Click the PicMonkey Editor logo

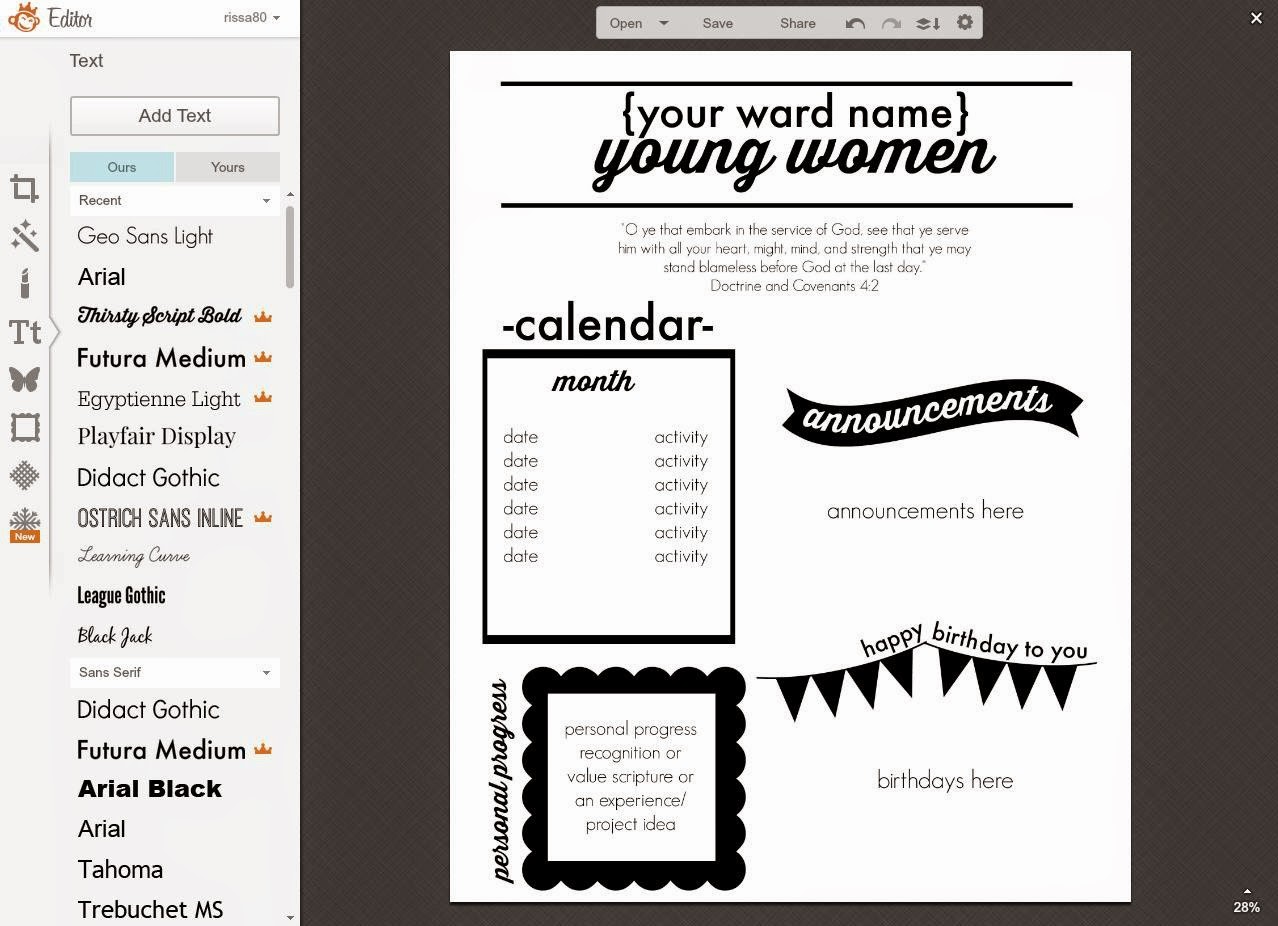tap(50, 17)
